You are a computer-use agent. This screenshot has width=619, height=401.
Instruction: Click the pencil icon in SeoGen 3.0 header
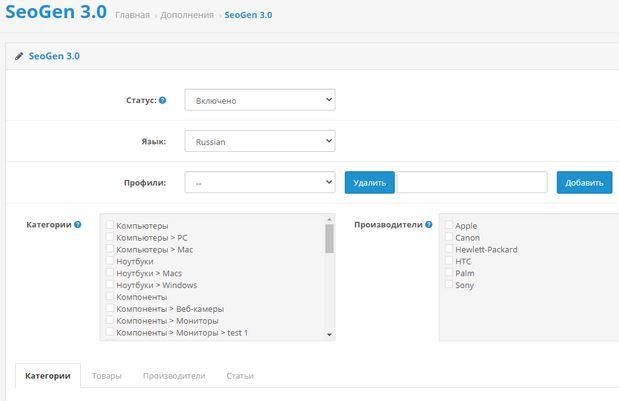(x=19, y=57)
